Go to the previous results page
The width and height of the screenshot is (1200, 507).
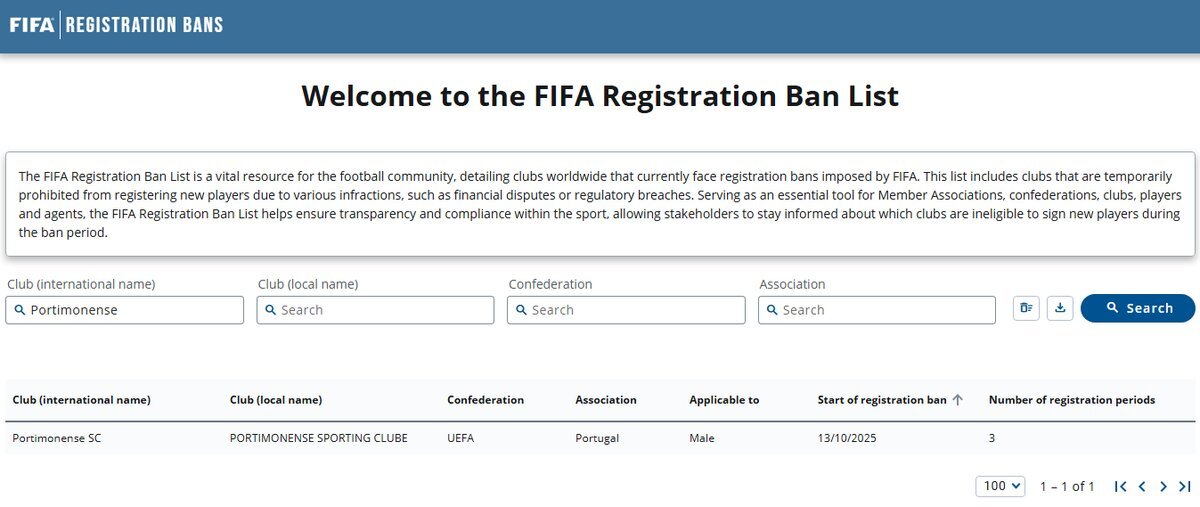(x=1142, y=486)
